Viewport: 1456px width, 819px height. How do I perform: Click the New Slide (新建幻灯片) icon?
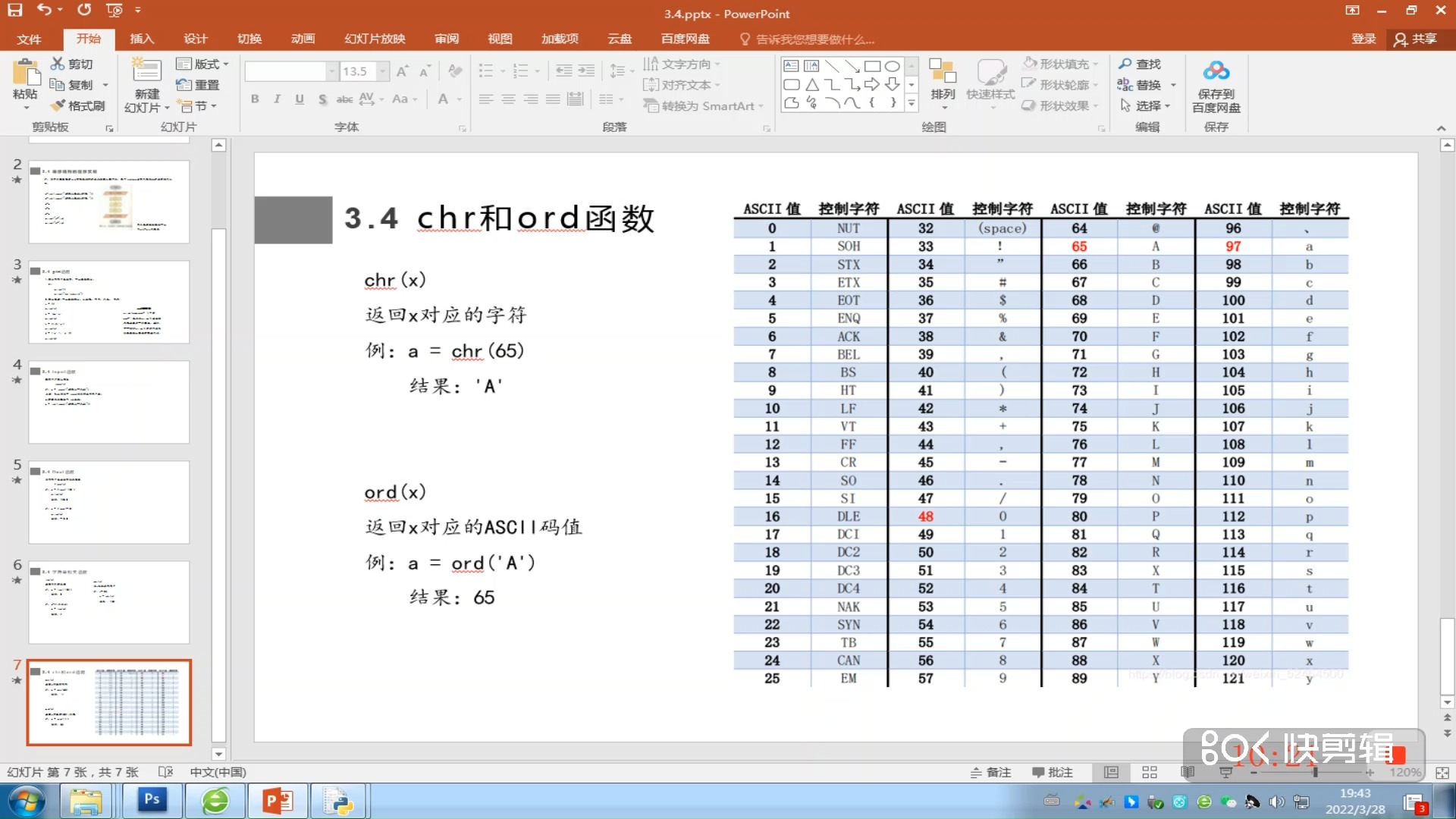click(x=146, y=72)
